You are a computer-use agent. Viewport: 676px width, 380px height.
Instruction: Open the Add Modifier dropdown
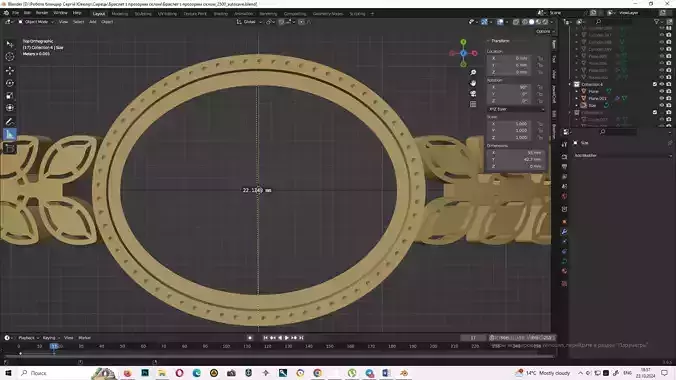[623, 155]
